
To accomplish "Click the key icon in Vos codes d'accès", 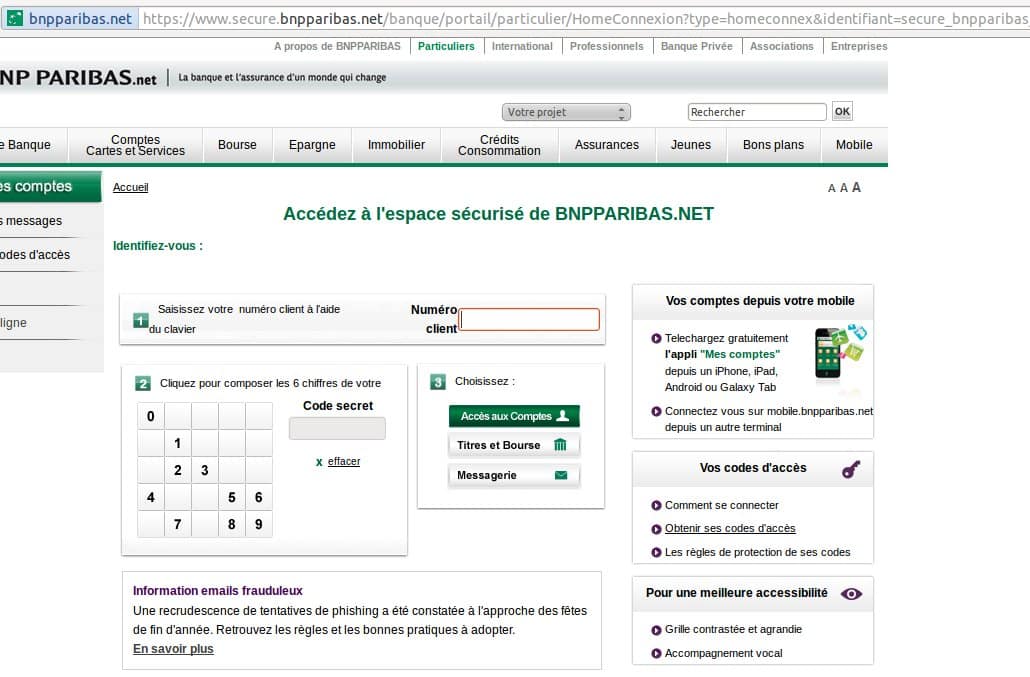I will (851, 469).
